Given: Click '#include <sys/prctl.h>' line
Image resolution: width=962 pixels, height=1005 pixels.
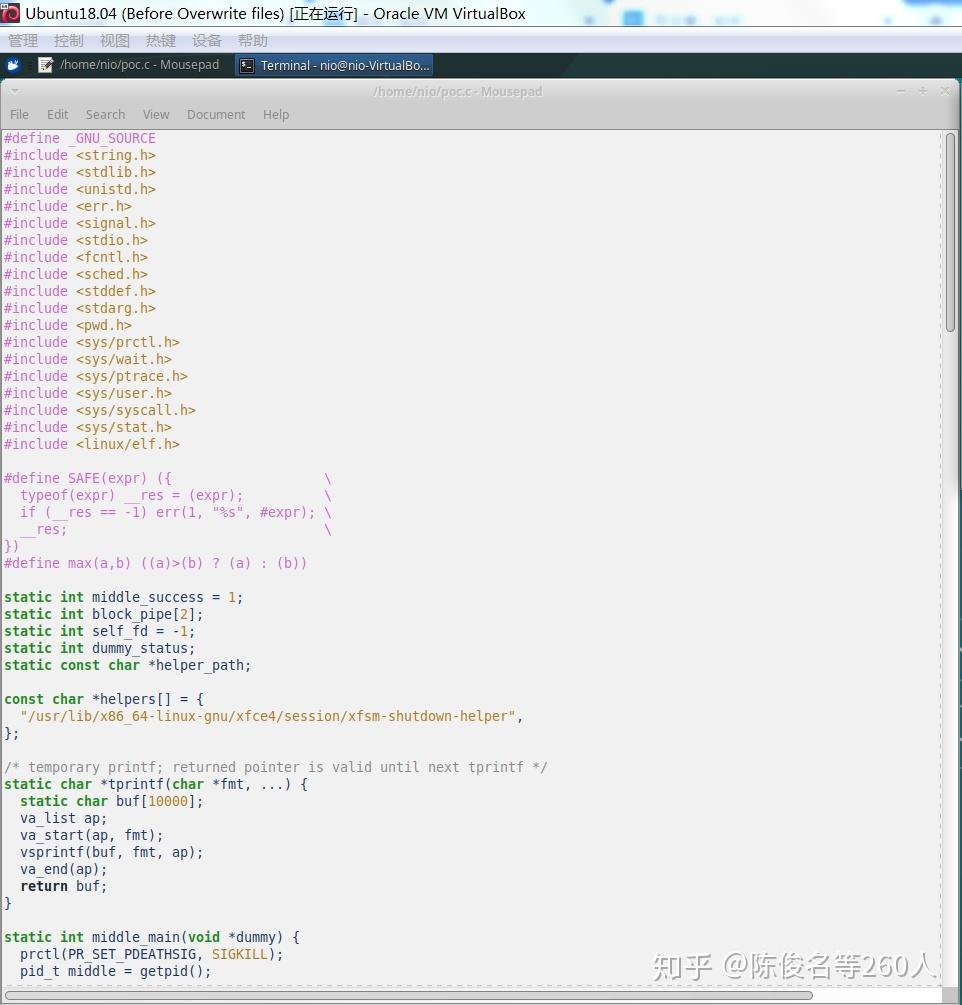Looking at the screenshot, I should [92, 342].
